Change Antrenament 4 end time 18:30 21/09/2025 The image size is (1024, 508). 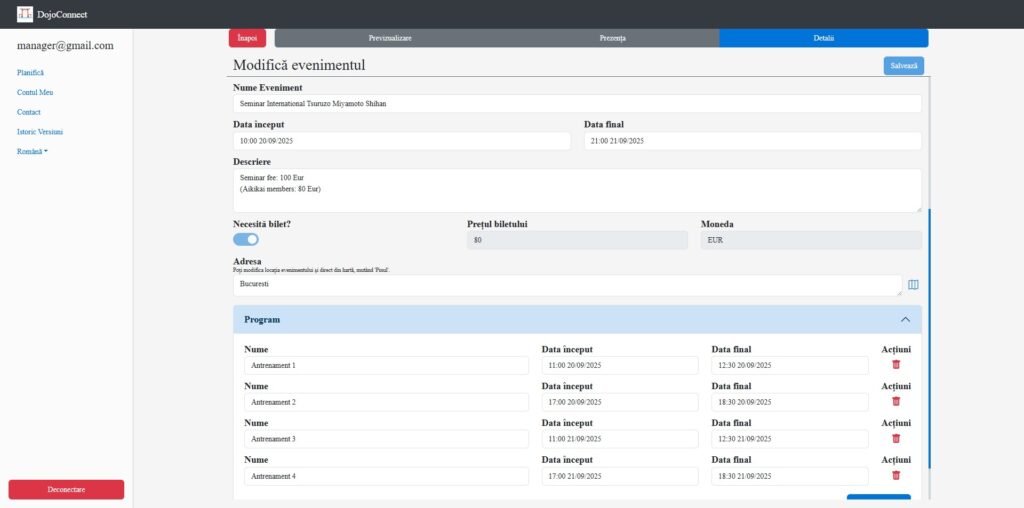point(790,476)
